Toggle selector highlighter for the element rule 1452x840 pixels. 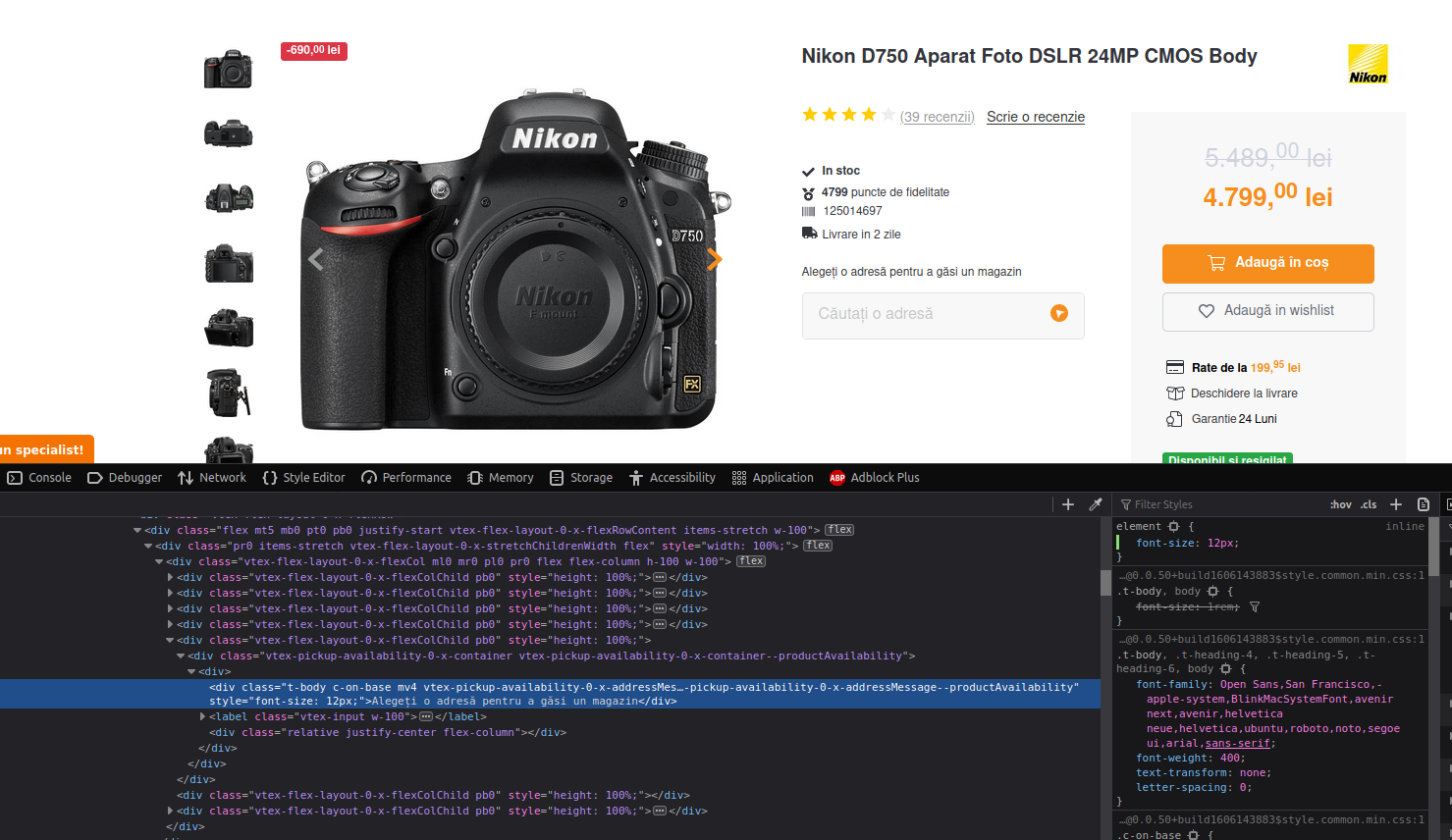tap(1173, 527)
